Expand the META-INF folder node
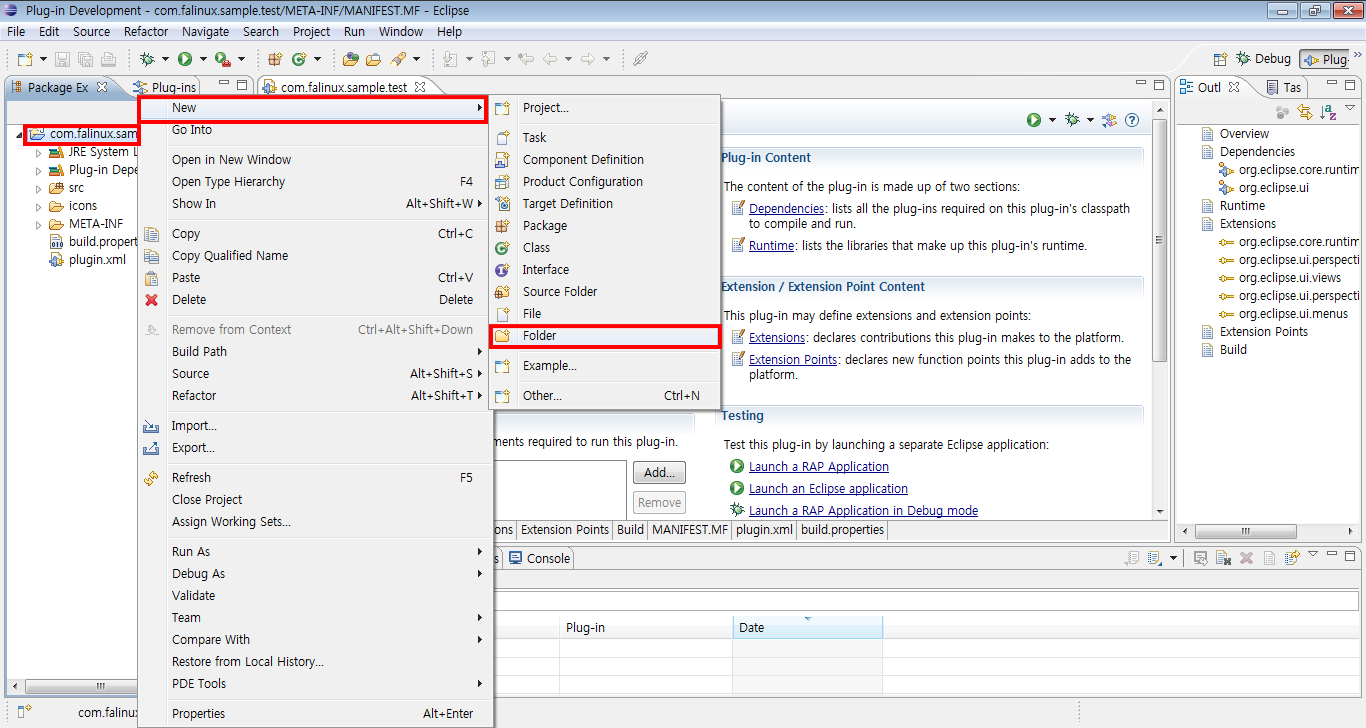Screen dimensions: 1366x728 click(39, 224)
